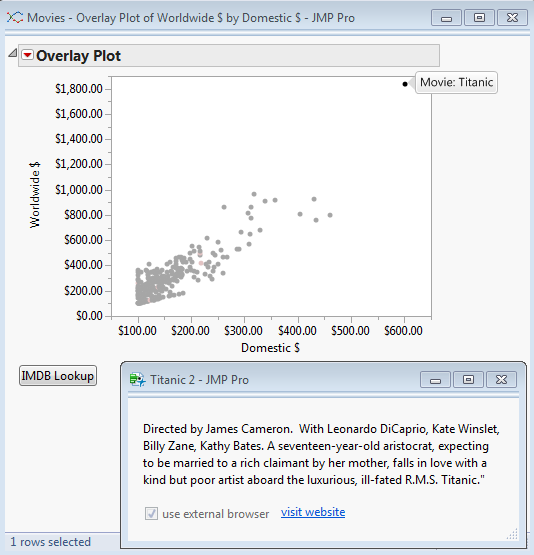Click the IMDB Lookup button
The width and height of the screenshot is (534, 555).
[58, 376]
